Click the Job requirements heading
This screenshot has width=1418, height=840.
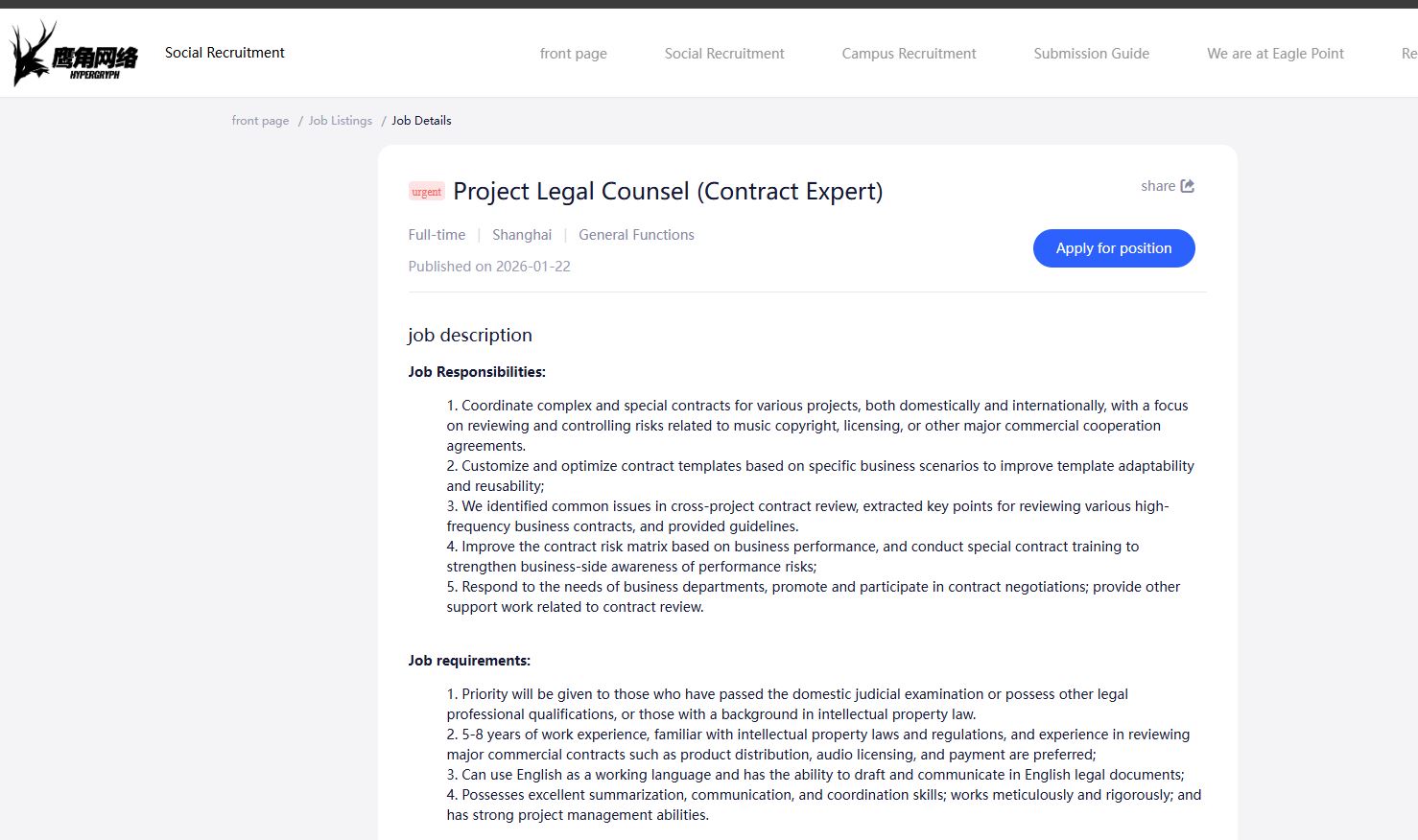pos(469,661)
